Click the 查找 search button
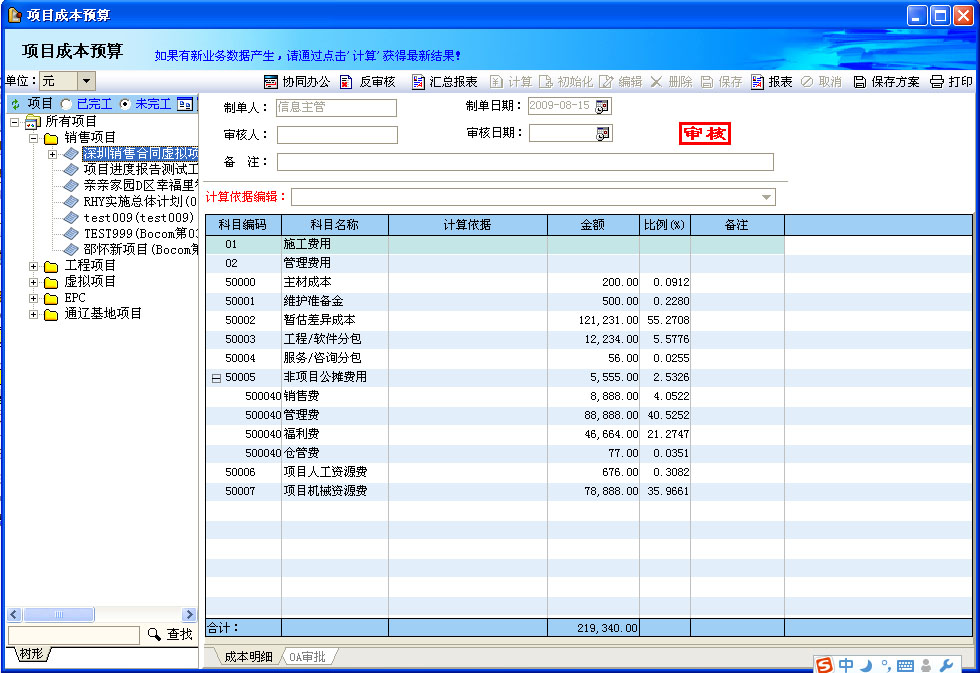Screen dimensions: 980x673 click(170, 634)
